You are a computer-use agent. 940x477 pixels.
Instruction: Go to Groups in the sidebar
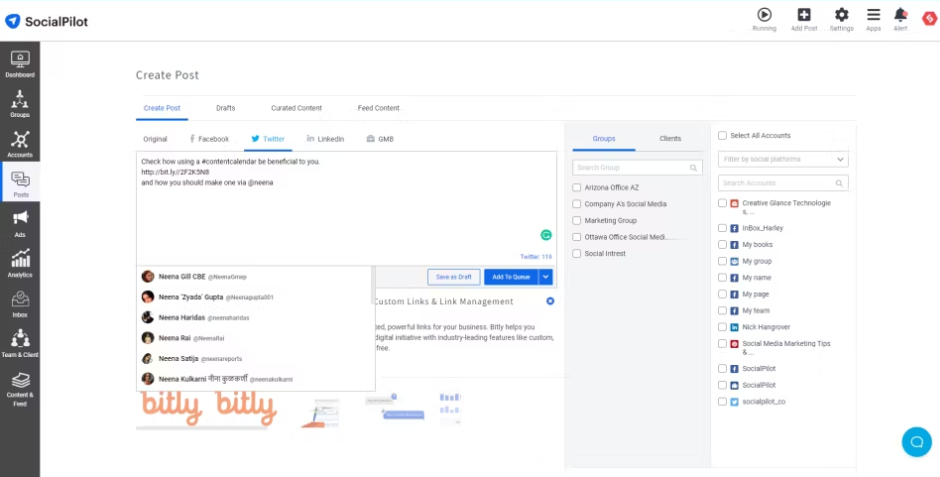(20, 104)
